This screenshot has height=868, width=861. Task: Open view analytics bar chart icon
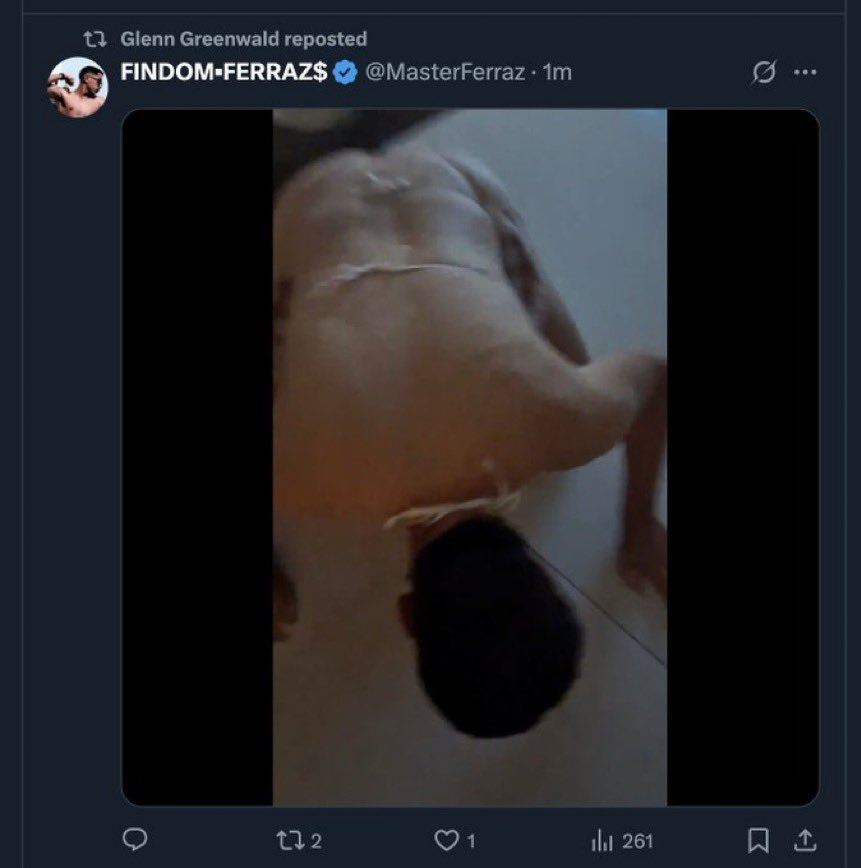pyautogui.click(x=602, y=841)
